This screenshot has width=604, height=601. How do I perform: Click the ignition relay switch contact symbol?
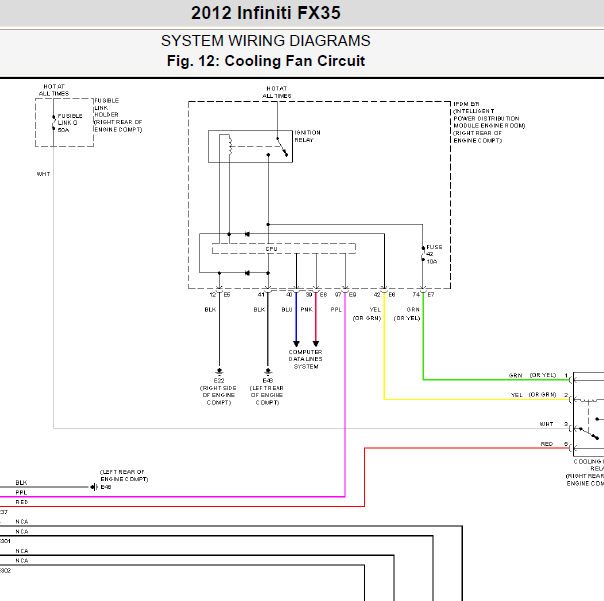coord(282,147)
